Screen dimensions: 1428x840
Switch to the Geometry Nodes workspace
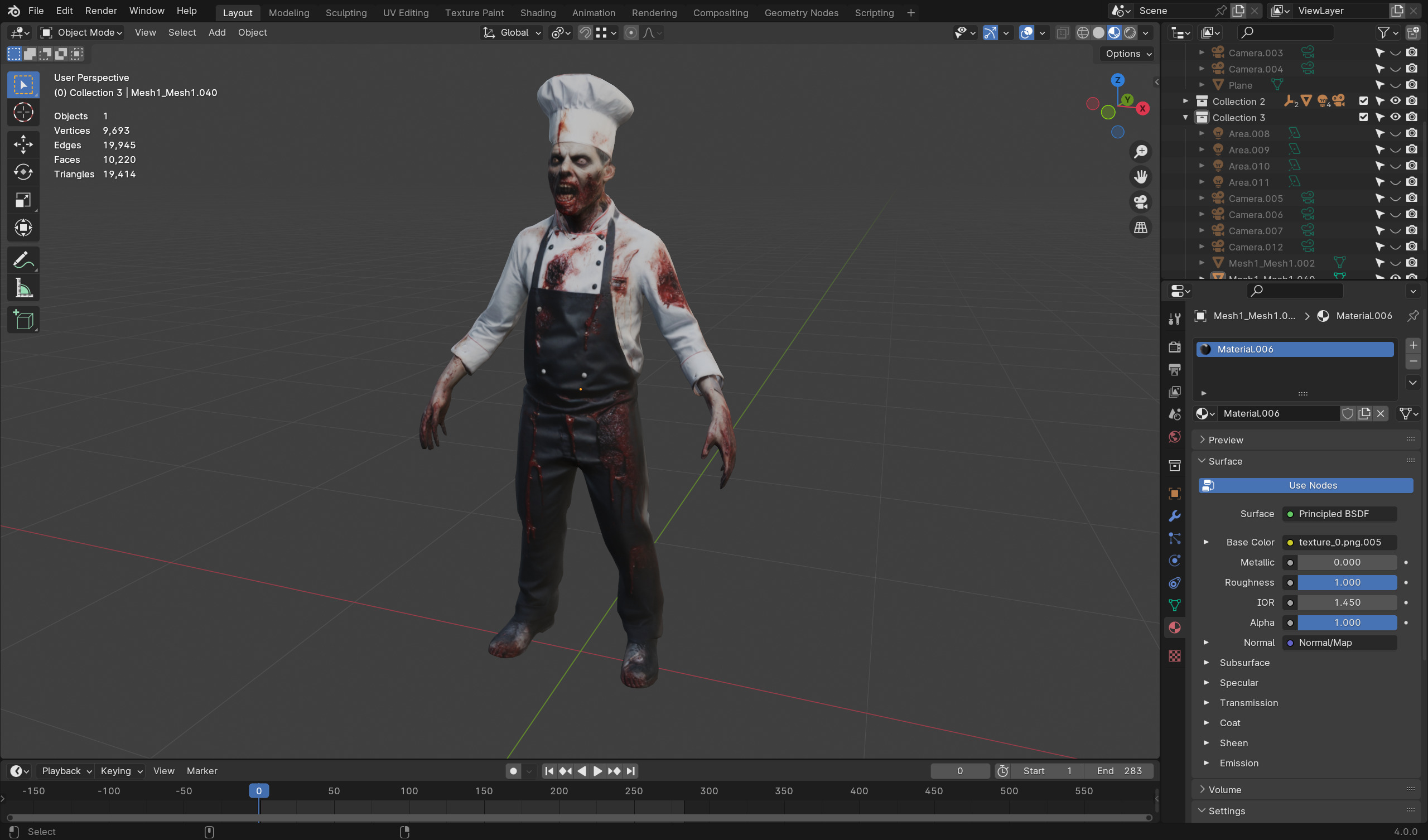tap(801, 12)
